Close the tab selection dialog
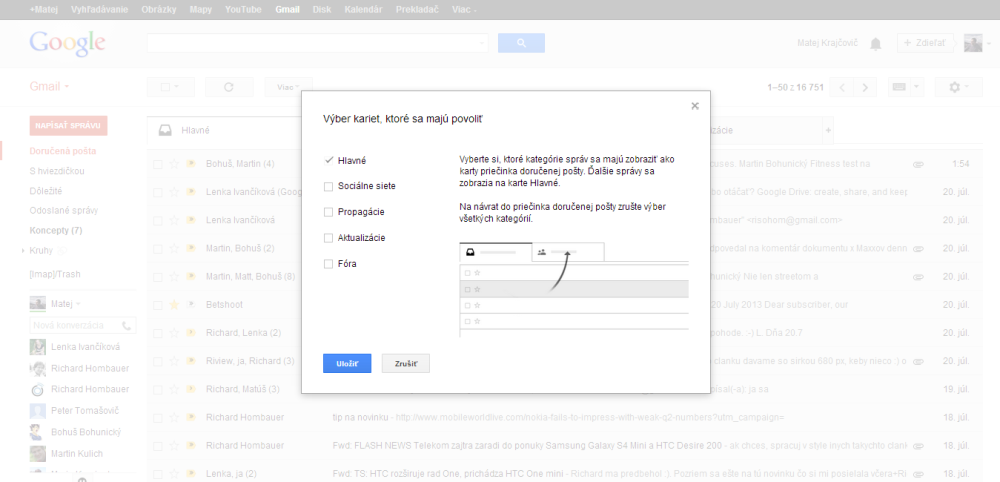This screenshot has height=482, width=1000. click(695, 106)
